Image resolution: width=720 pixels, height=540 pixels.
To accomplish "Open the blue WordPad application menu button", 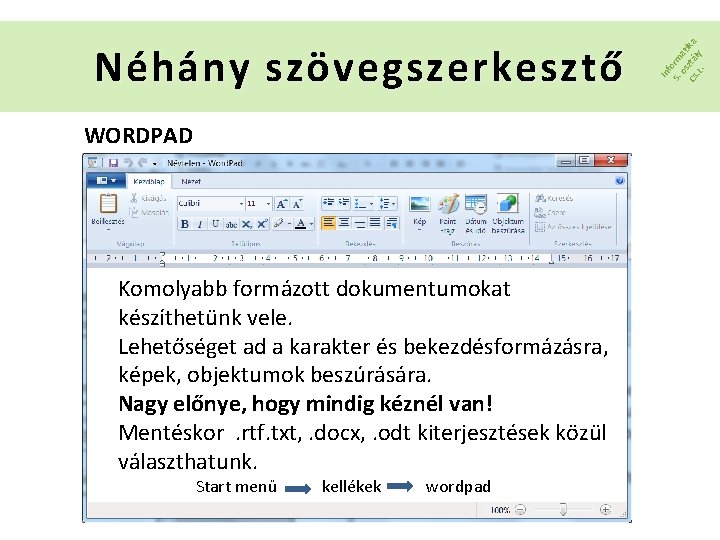I will click(x=106, y=180).
